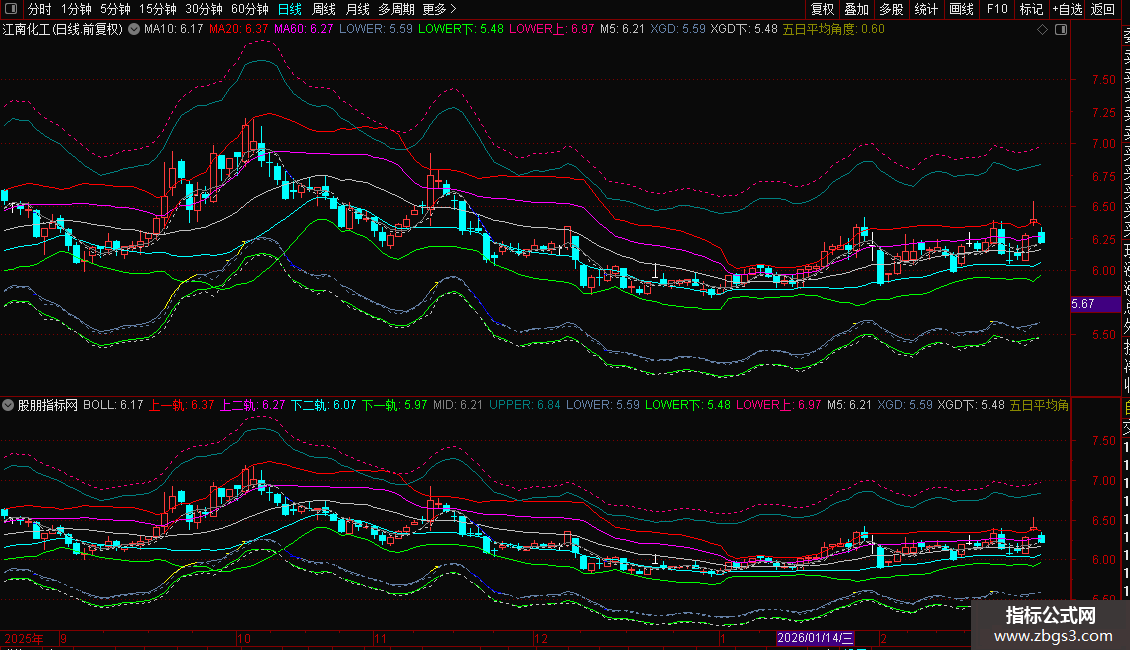
Task: Click the UPPER: 6.84 label
Action: (x=525, y=405)
